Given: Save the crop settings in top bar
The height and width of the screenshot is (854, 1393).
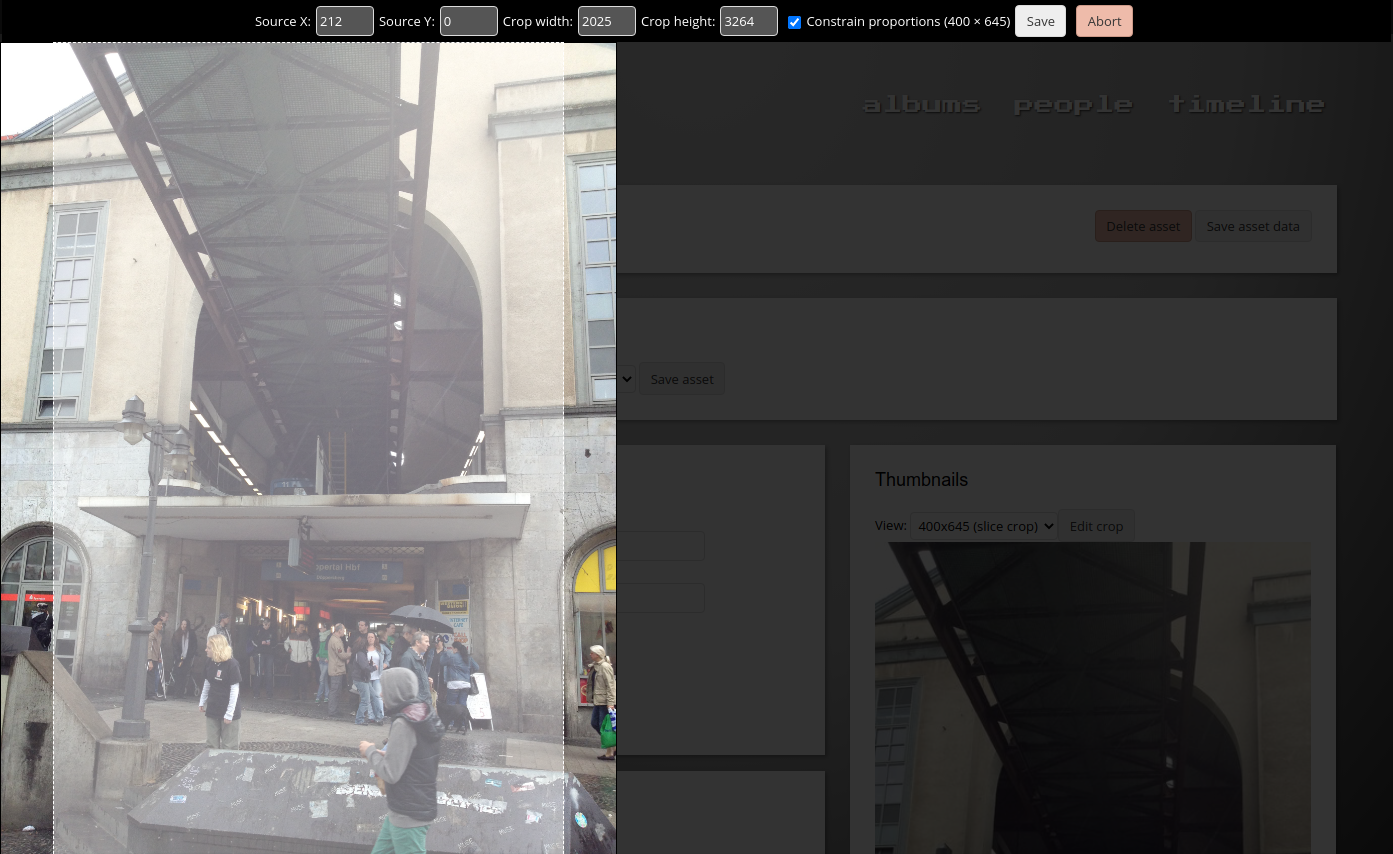Looking at the screenshot, I should pos(1040,21).
